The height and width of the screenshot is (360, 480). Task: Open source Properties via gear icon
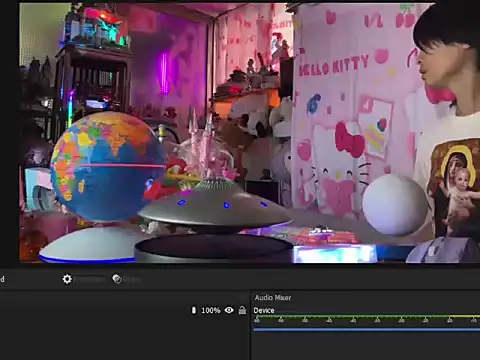67,279
